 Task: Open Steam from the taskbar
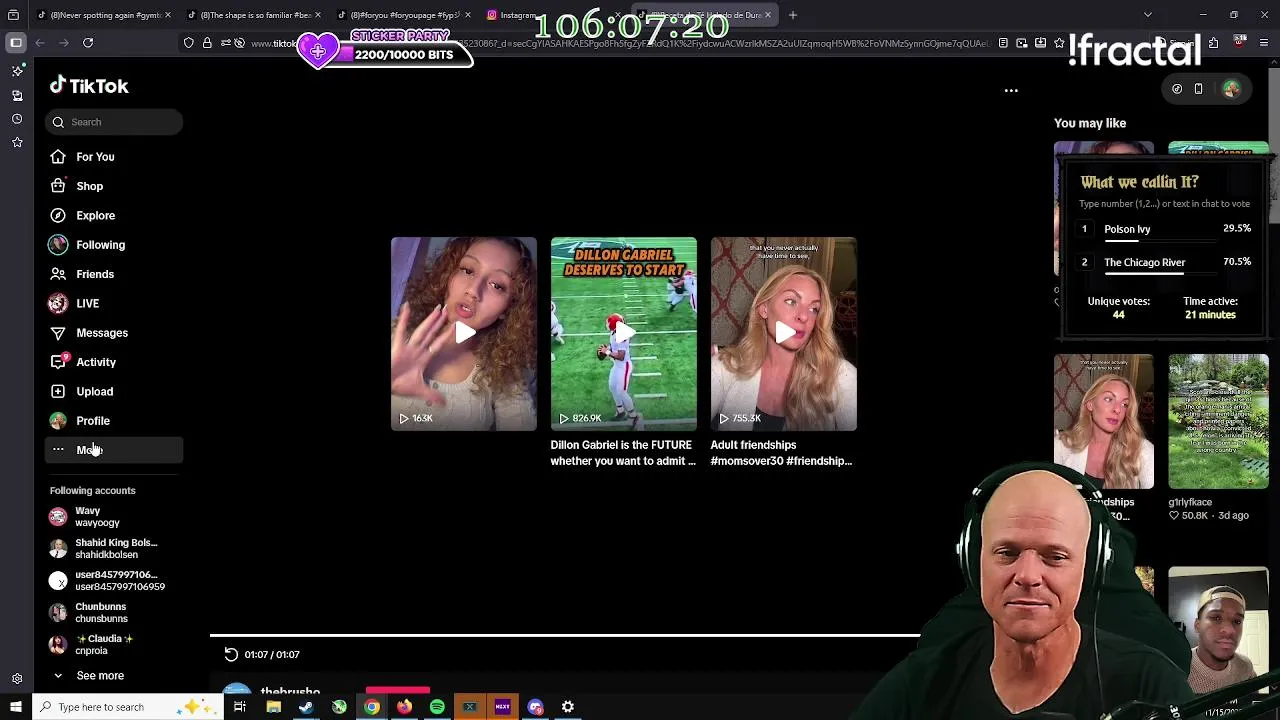[306, 707]
